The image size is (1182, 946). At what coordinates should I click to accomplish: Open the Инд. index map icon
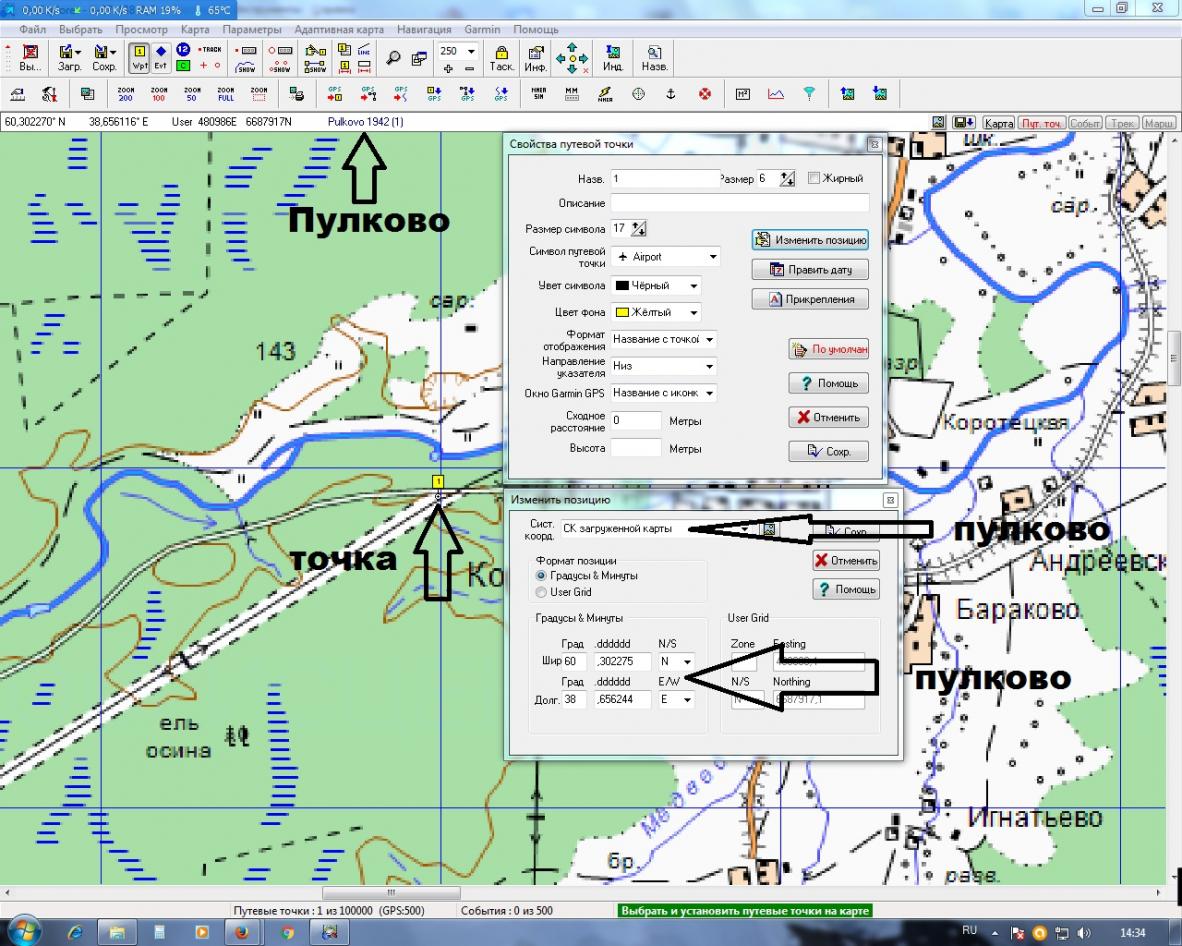pyautogui.click(x=613, y=58)
